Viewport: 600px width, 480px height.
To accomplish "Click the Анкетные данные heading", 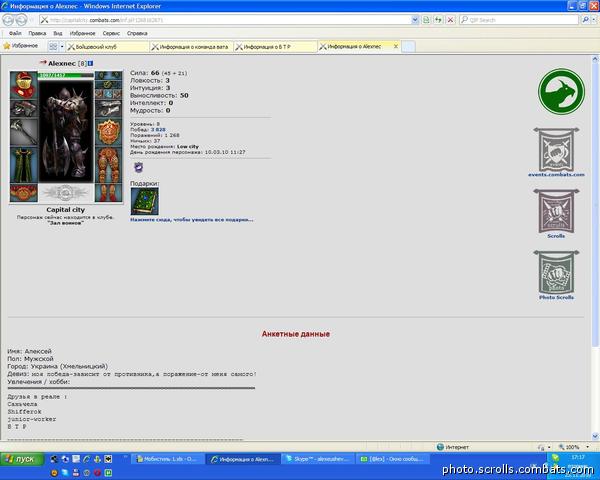I will (296, 334).
